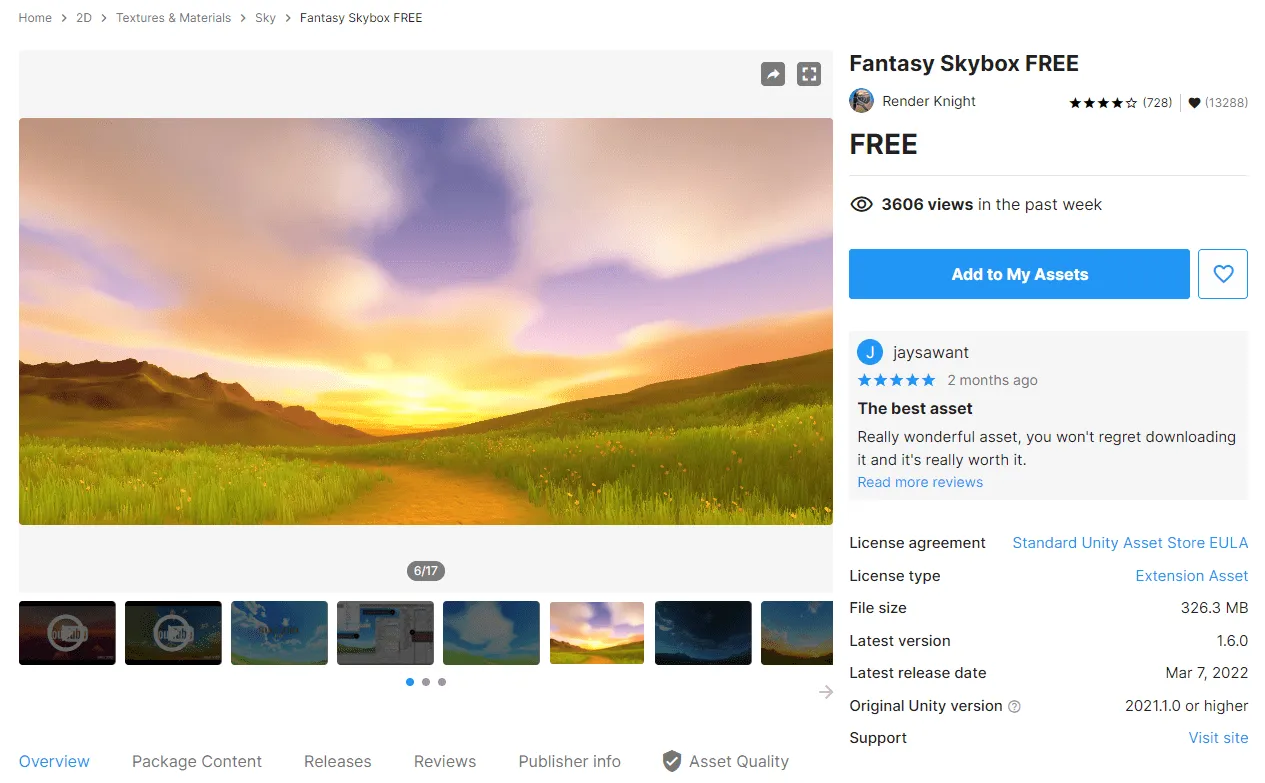This screenshot has height=783, width=1265.
Task: Select the dark night sky thumbnail
Action: click(x=703, y=633)
